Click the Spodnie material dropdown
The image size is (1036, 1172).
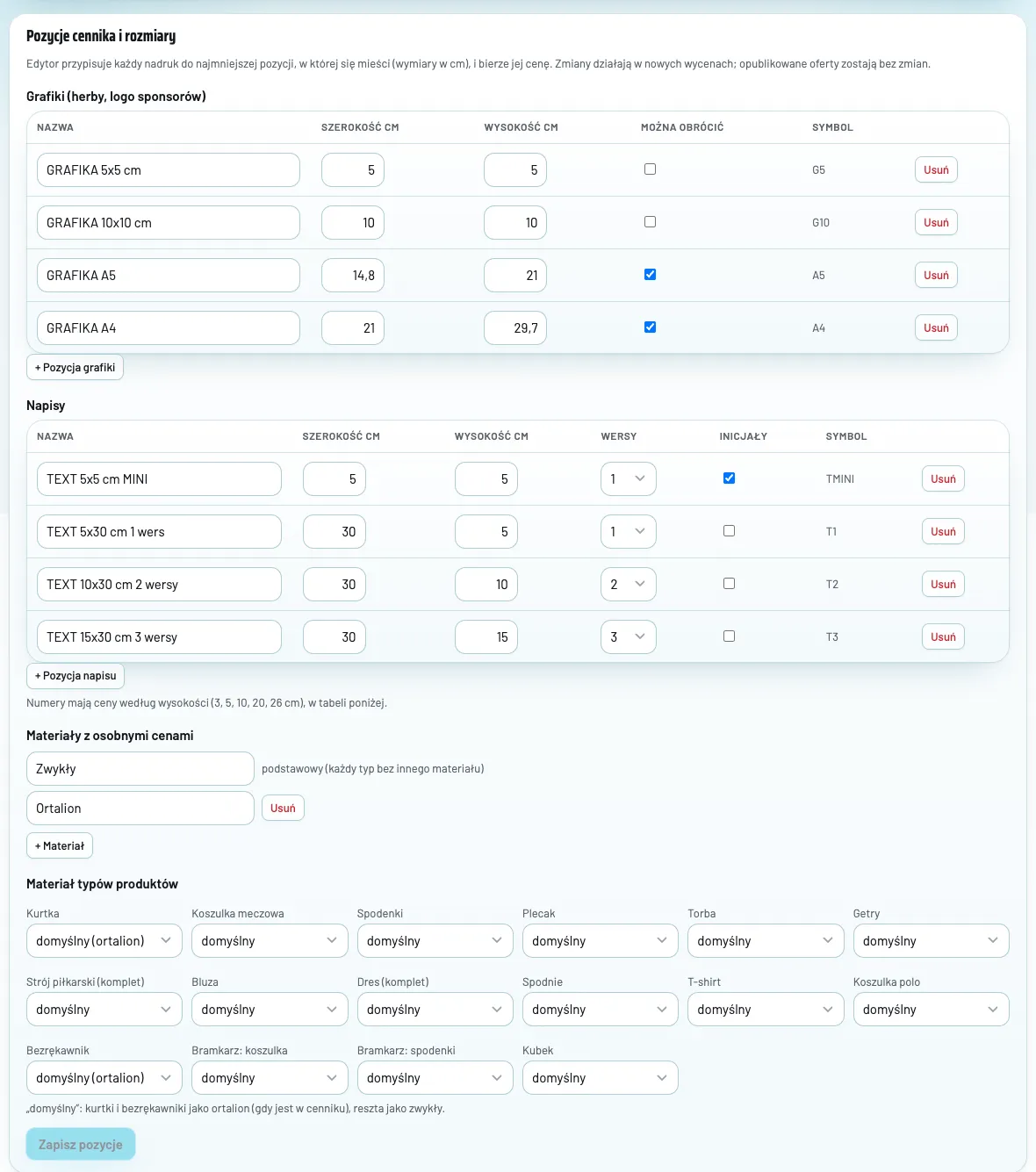[601, 1010]
